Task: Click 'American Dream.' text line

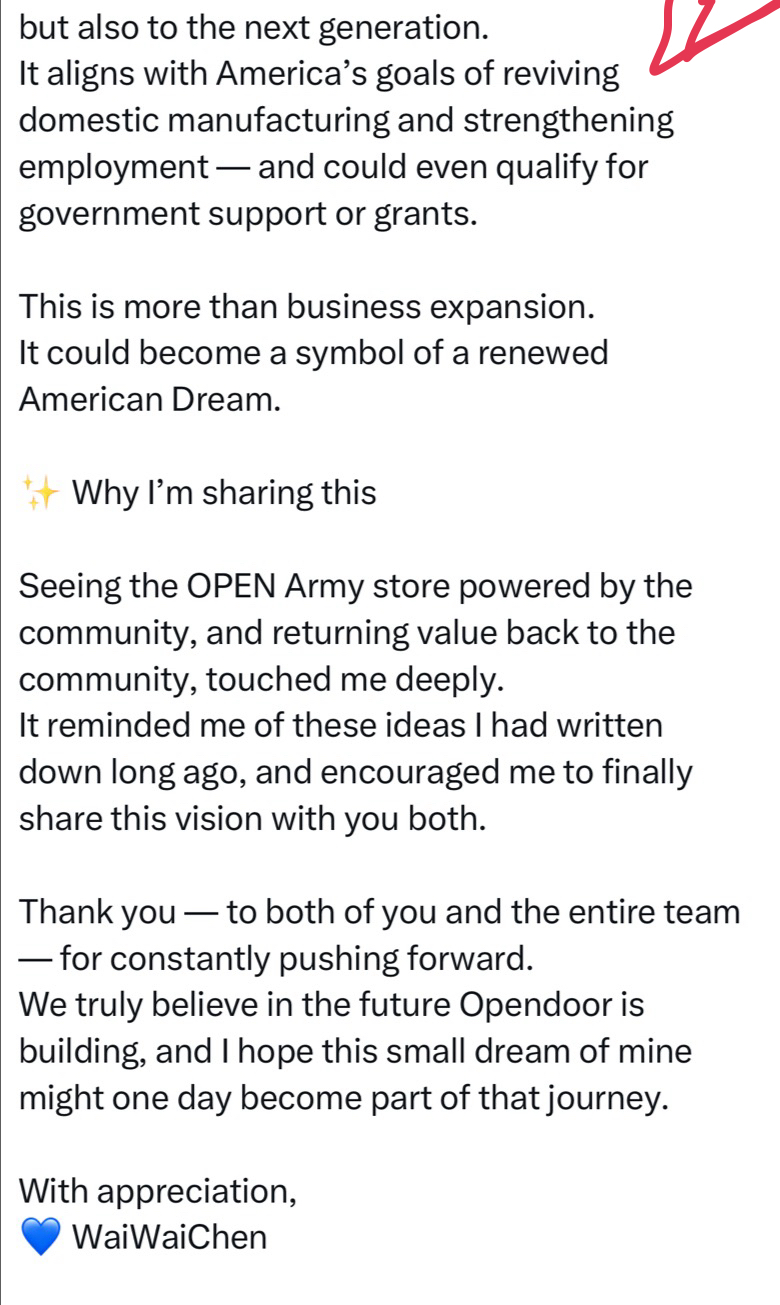Action: (x=149, y=400)
